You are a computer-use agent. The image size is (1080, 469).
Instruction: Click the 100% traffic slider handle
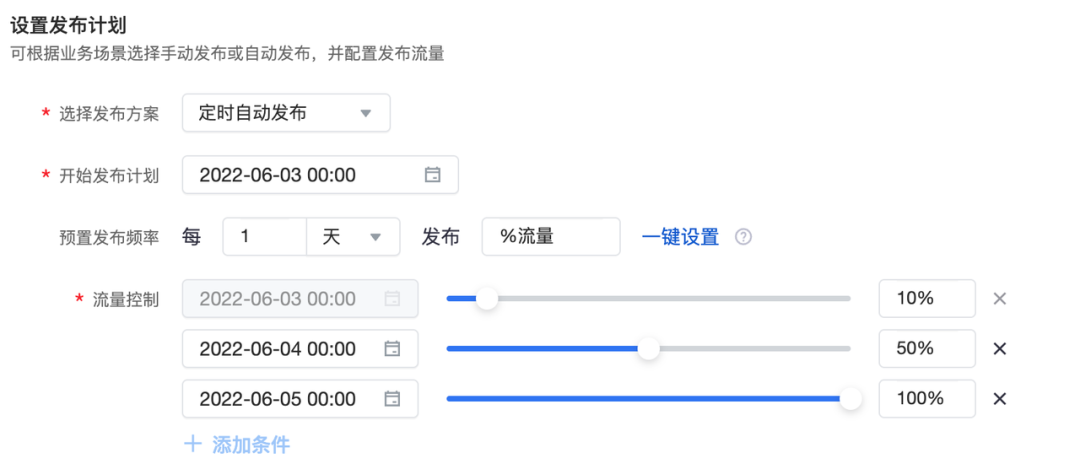tap(851, 398)
